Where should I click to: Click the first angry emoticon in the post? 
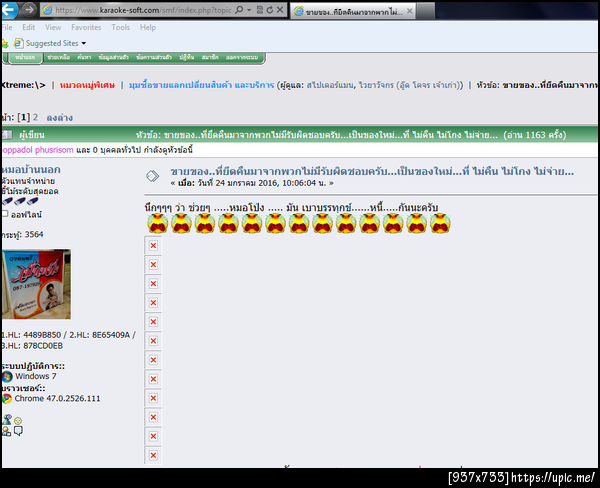pos(158,224)
